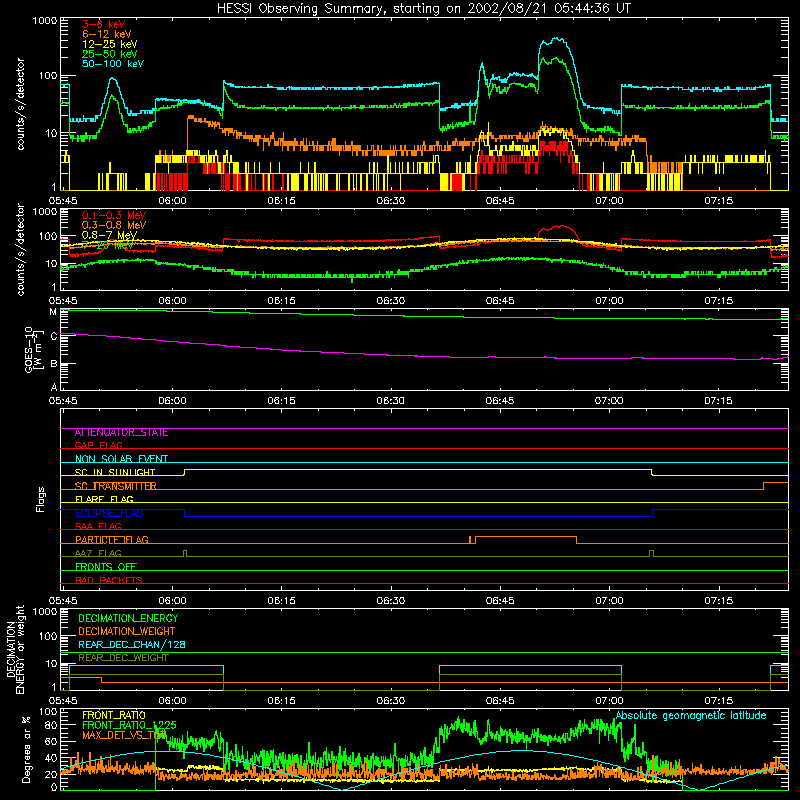800x800 pixels.
Task: Click 06:45 tick label below the keV panel
Action: 500,201
